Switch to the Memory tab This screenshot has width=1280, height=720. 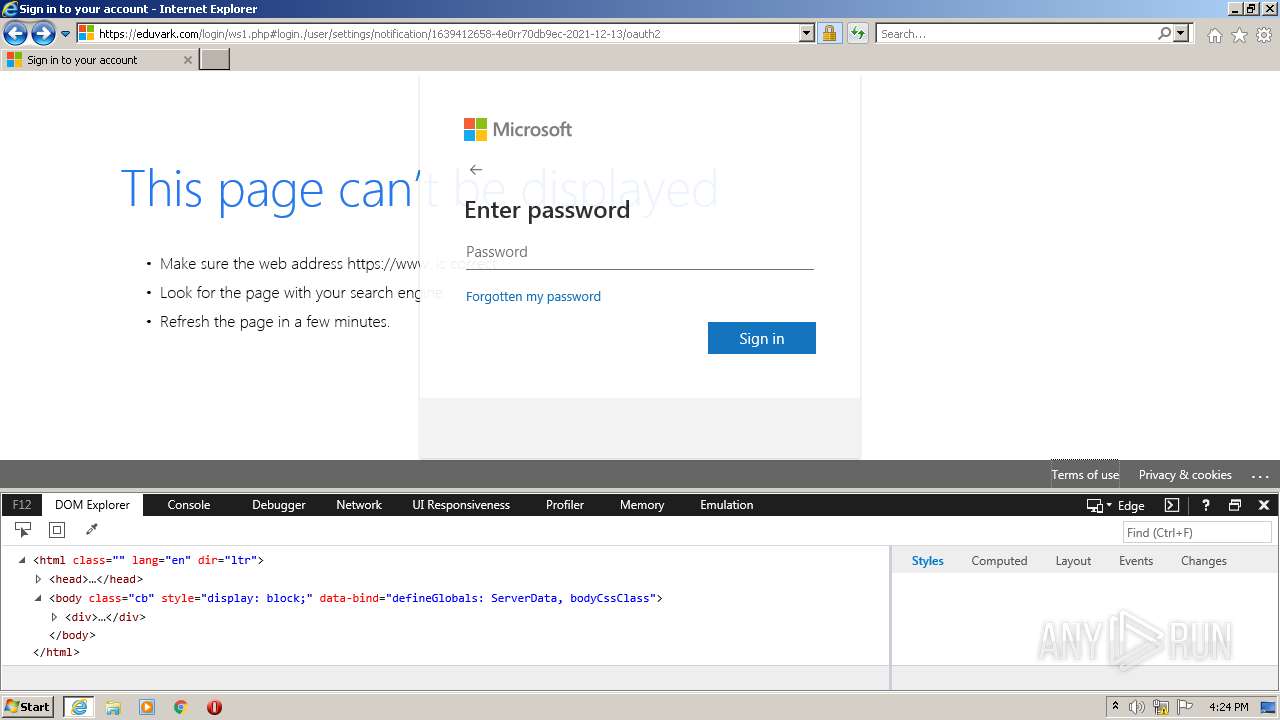point(642,505)
